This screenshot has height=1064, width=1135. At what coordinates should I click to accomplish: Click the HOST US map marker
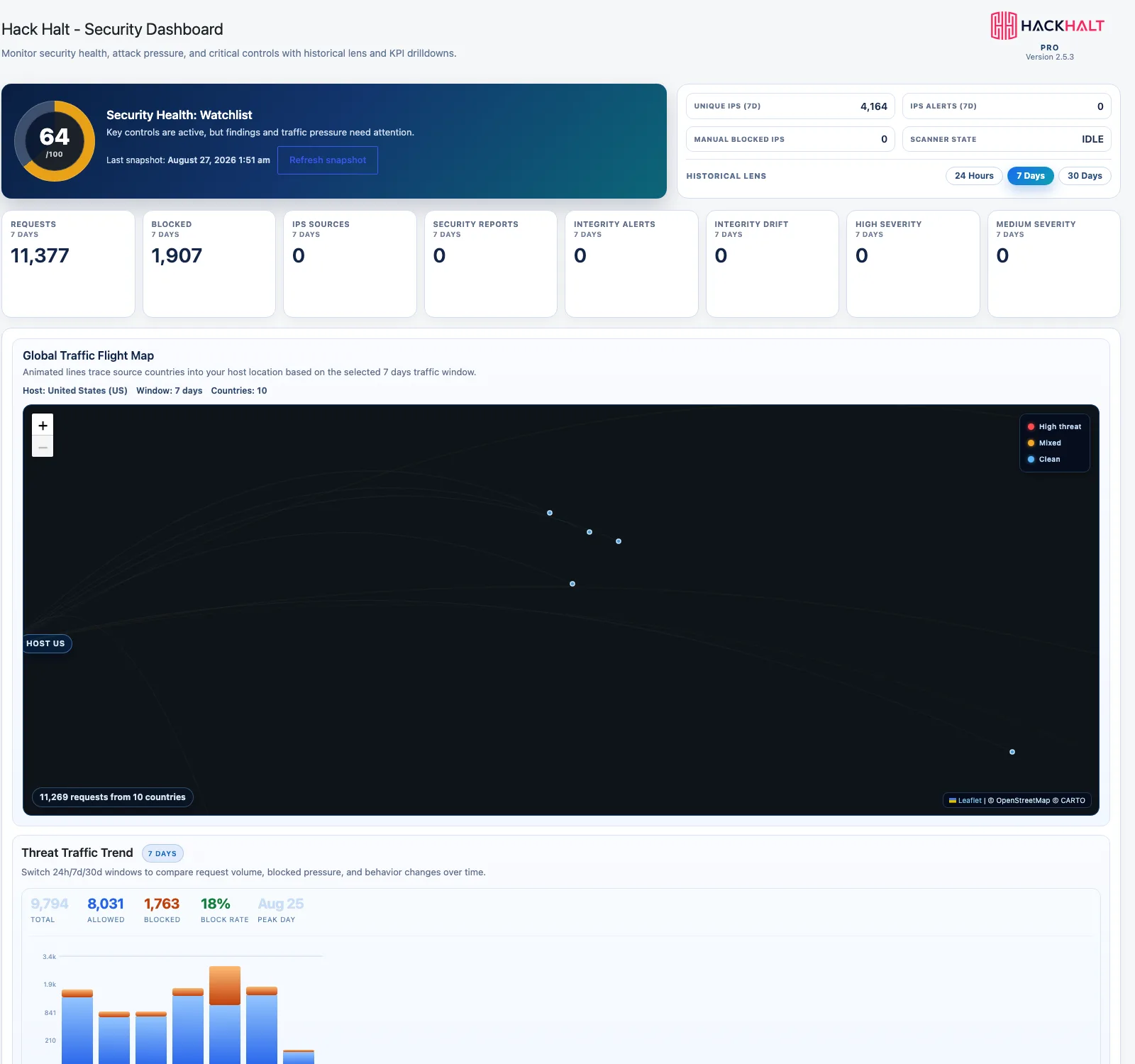[47, 643]
